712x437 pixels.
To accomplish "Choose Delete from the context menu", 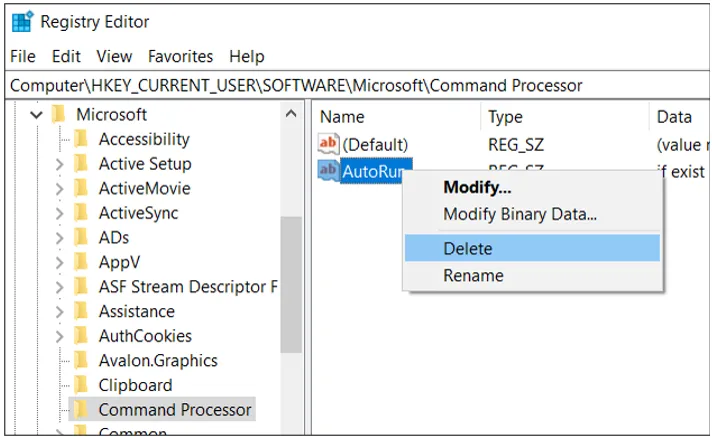I will (x=468, y=249).
